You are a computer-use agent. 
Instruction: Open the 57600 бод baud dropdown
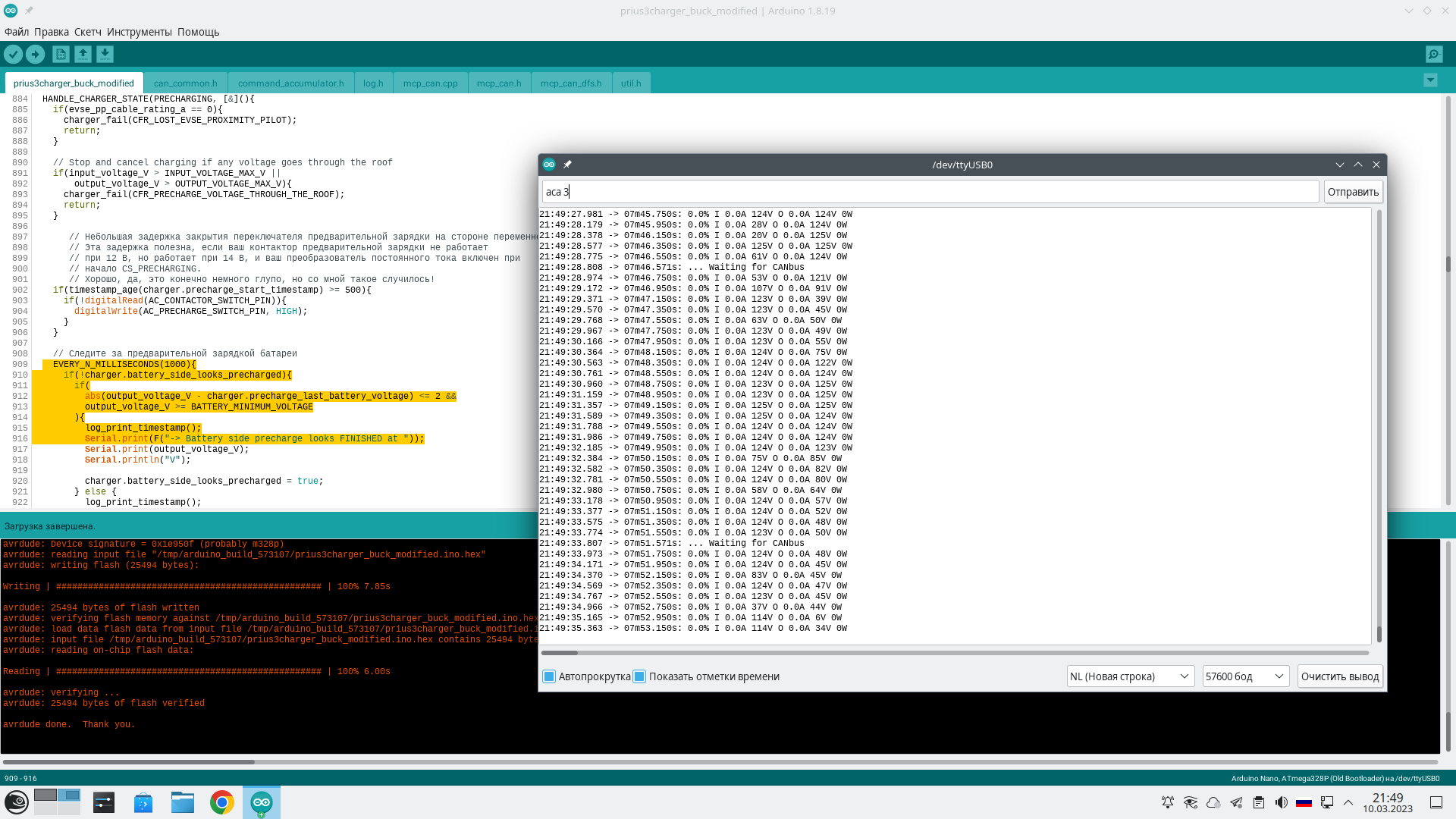click(x=1245, y=676)
